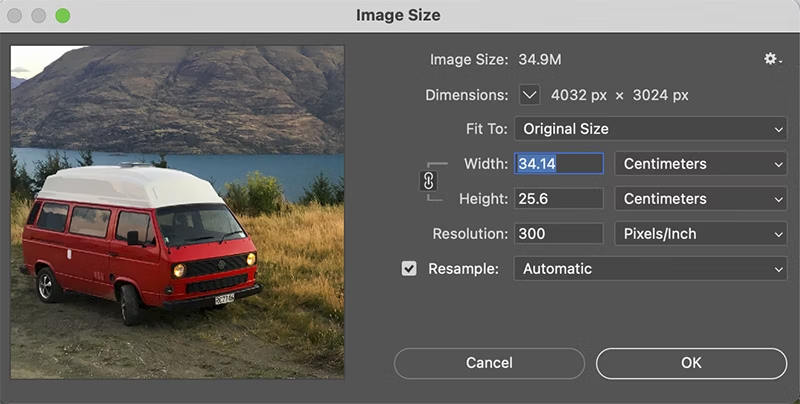The height and width of the screenshot is (404, 800).
Task: Toggle the constrain proportions chain link
Action: pyautogui.click(x=428, y=181)
